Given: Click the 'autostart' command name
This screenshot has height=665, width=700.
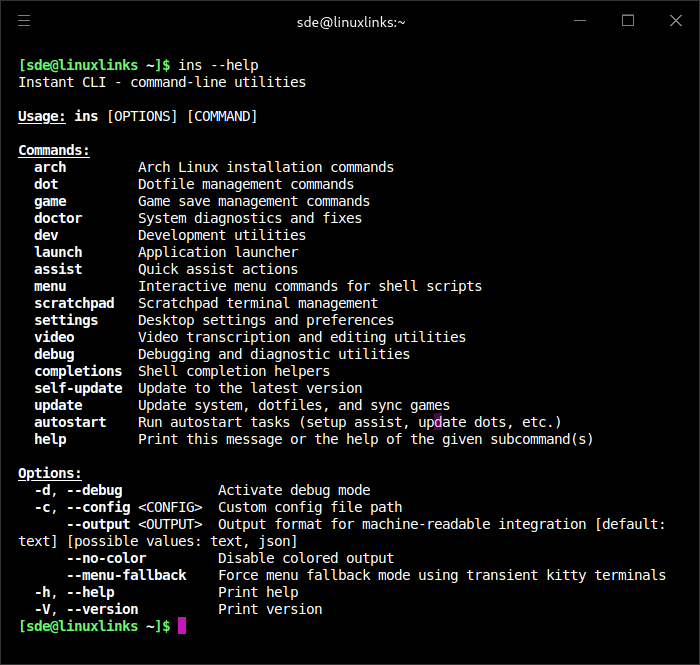Looking at the screenshot, I should (70, 422).
